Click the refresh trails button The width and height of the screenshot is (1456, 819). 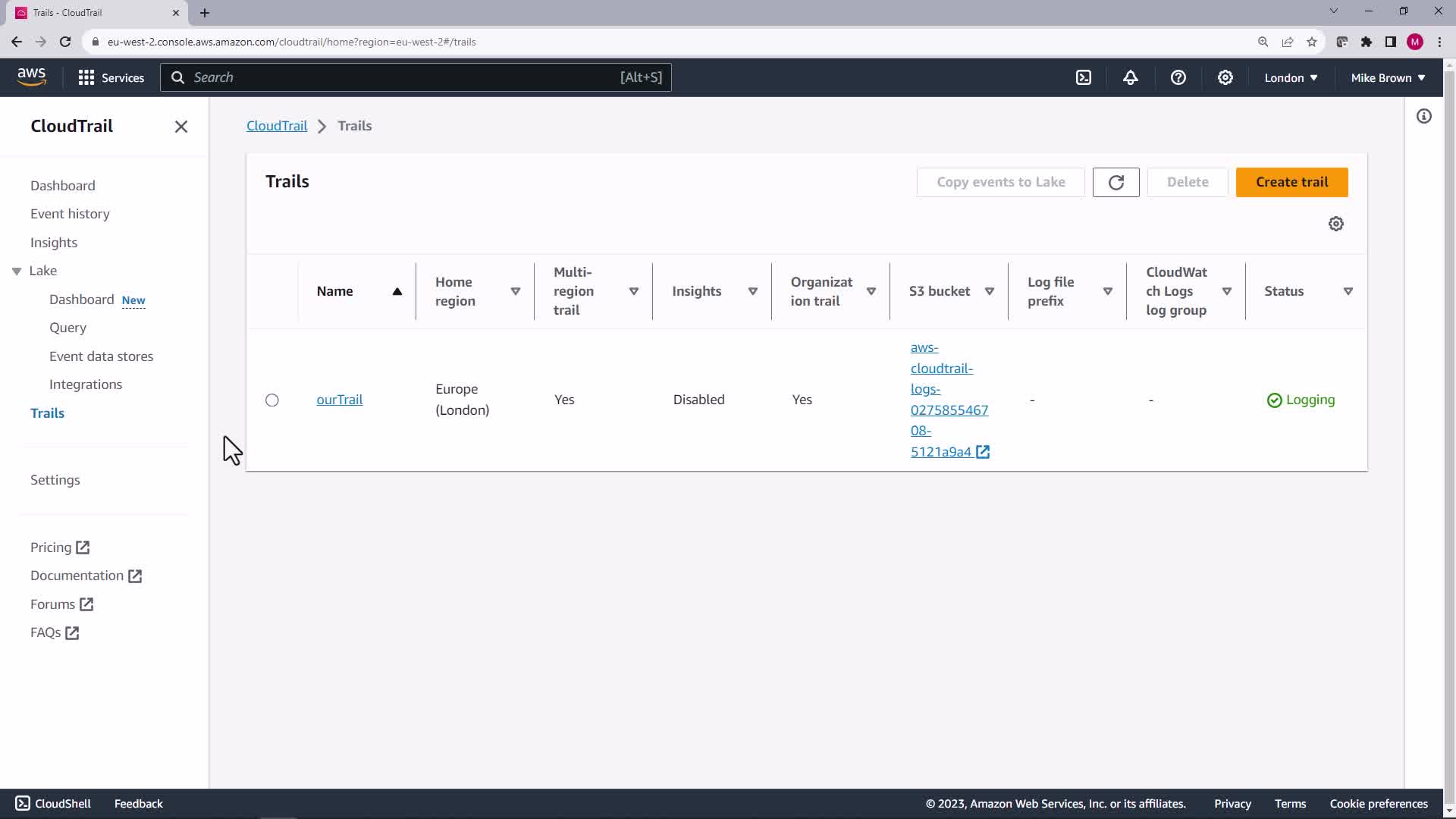point(1116,182)
